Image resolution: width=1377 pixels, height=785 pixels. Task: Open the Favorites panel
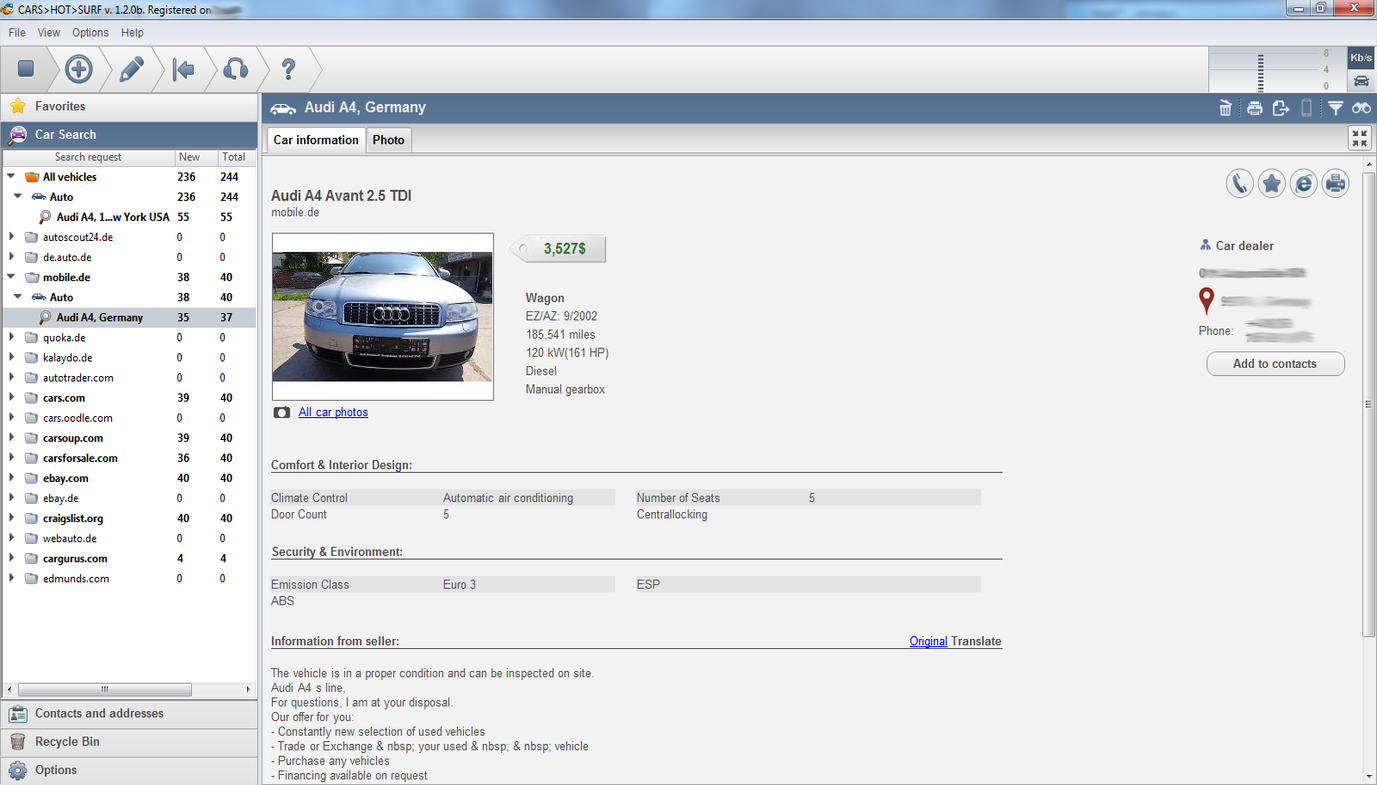(x=130, y=106)
